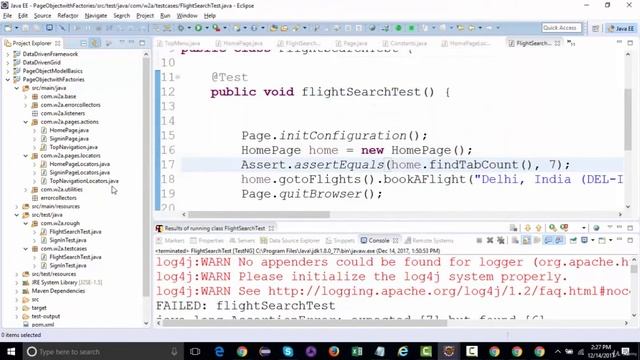Close the FlightSearch editor tab
The height and width of the screenshot is (360, 640).
point(557,43)
